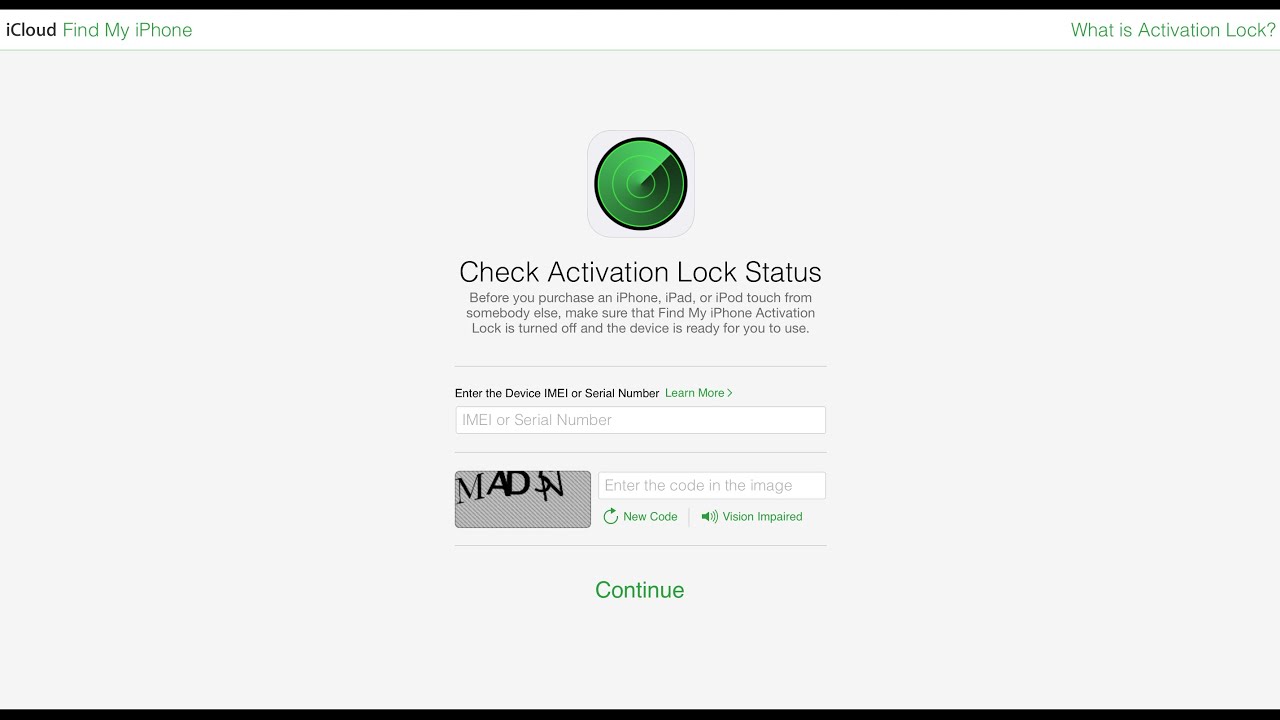Click the letter M in the captcha image

click(470, 489)
